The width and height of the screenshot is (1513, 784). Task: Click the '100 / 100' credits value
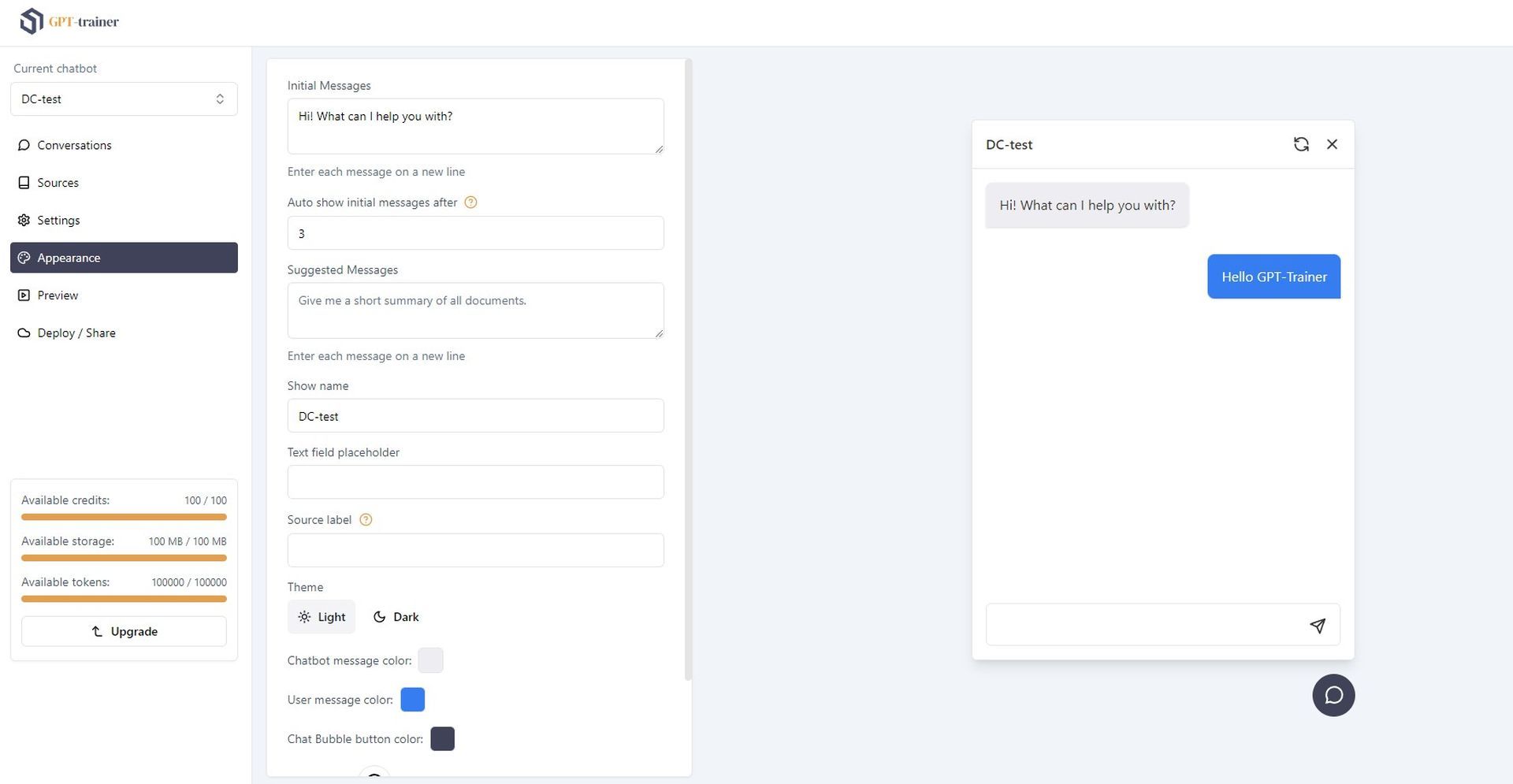(x=206, y=500)
